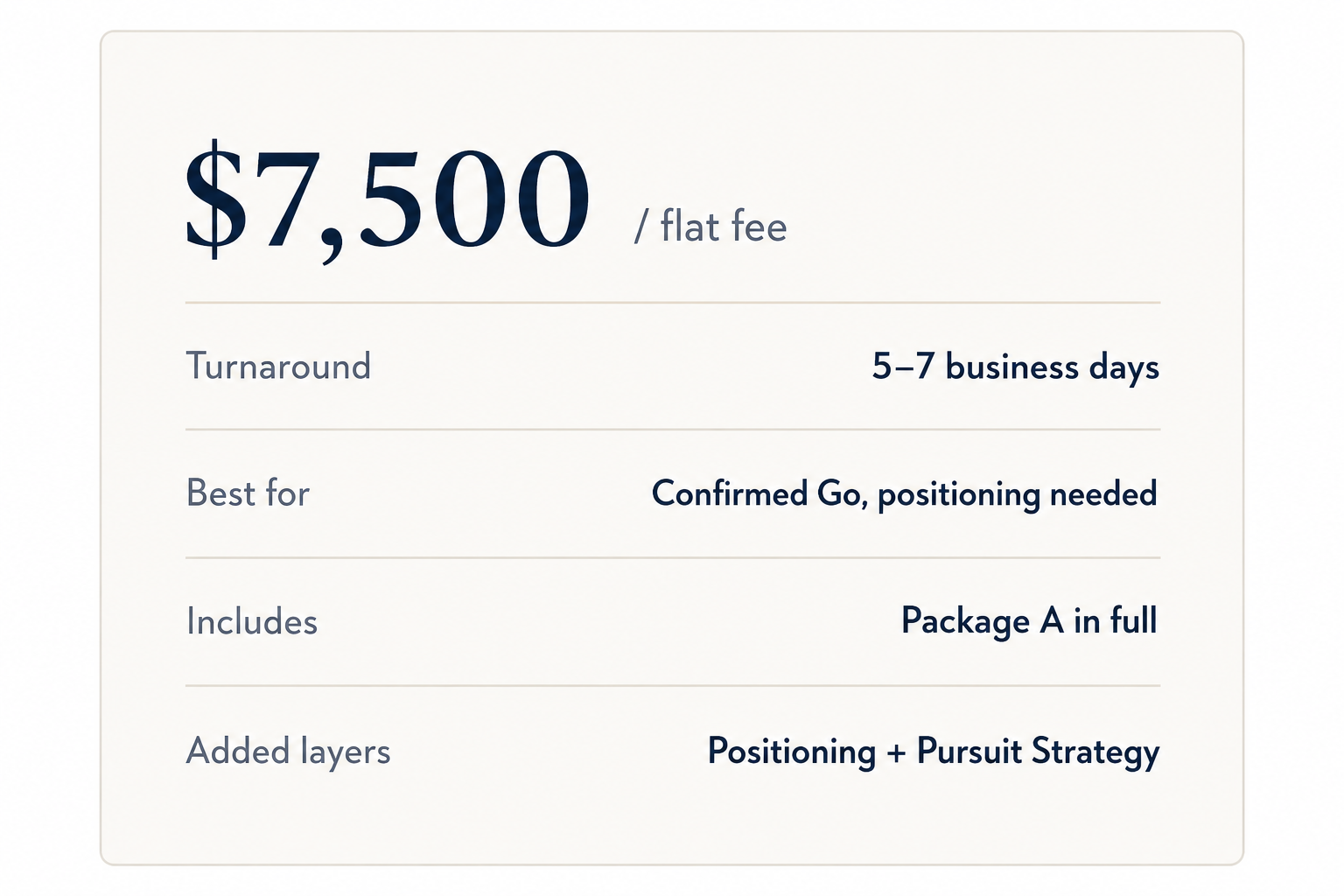Click the word 'Strategy' in the last row

(x=1095, y=752)
